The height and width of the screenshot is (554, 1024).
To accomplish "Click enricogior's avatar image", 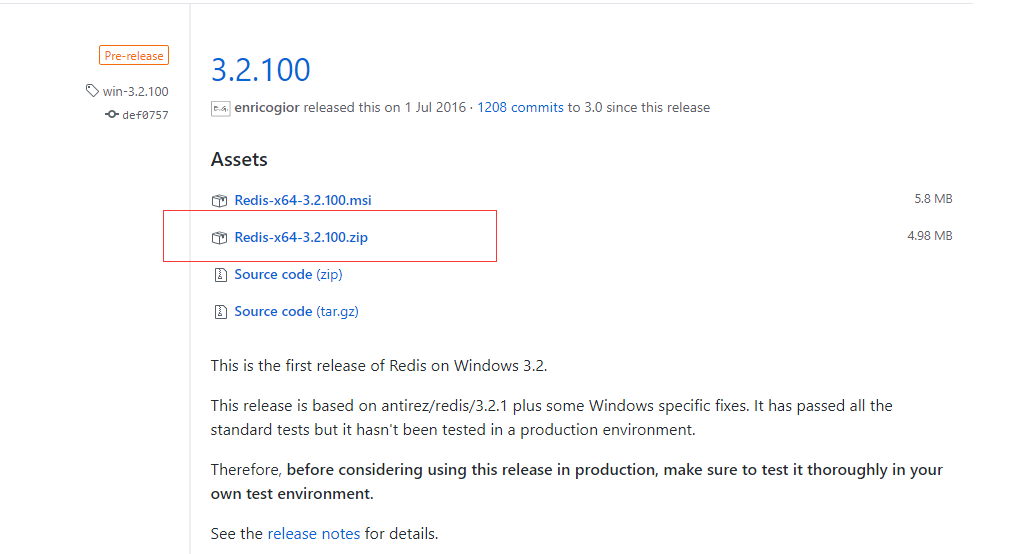I will [220, 108].
